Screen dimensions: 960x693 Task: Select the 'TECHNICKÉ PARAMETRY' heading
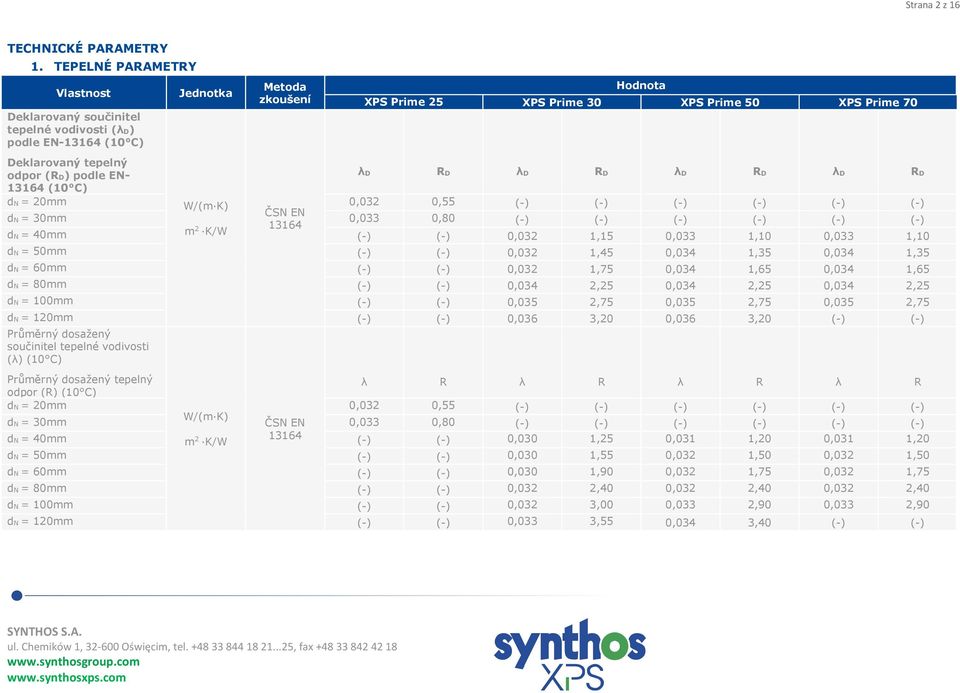88,48
